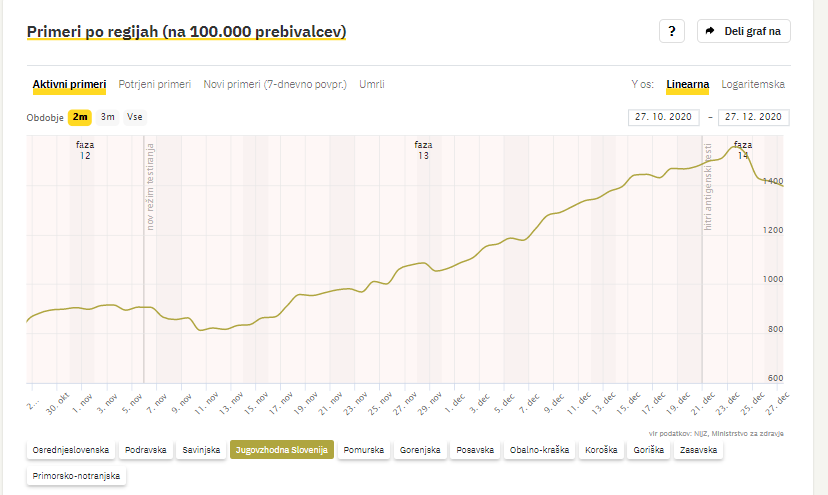Viewport: 828px width, 495px height.
Task: Set period to 3m
Action: pos(108,117)
